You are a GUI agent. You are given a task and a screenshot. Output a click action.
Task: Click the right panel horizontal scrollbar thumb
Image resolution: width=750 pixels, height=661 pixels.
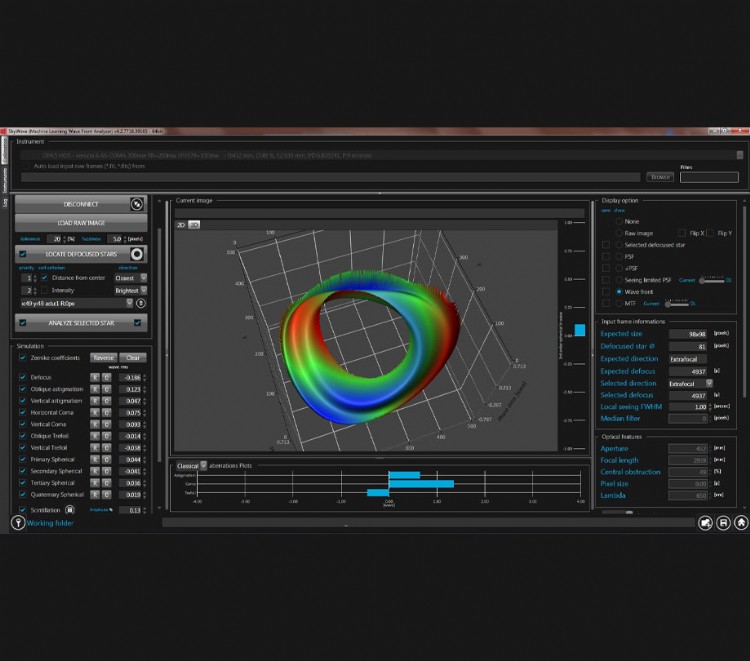[x=629, y=512]
